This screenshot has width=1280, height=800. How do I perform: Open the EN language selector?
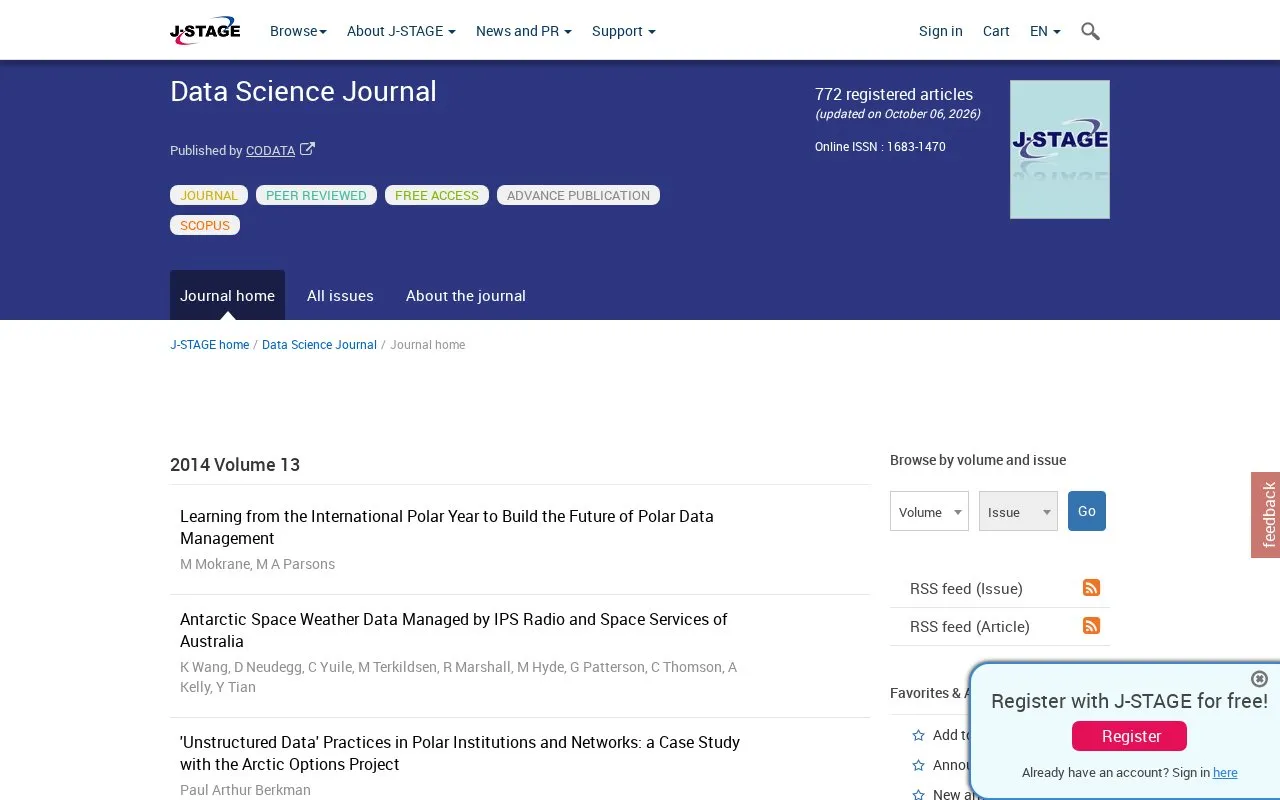click(x=1045, y=31)
